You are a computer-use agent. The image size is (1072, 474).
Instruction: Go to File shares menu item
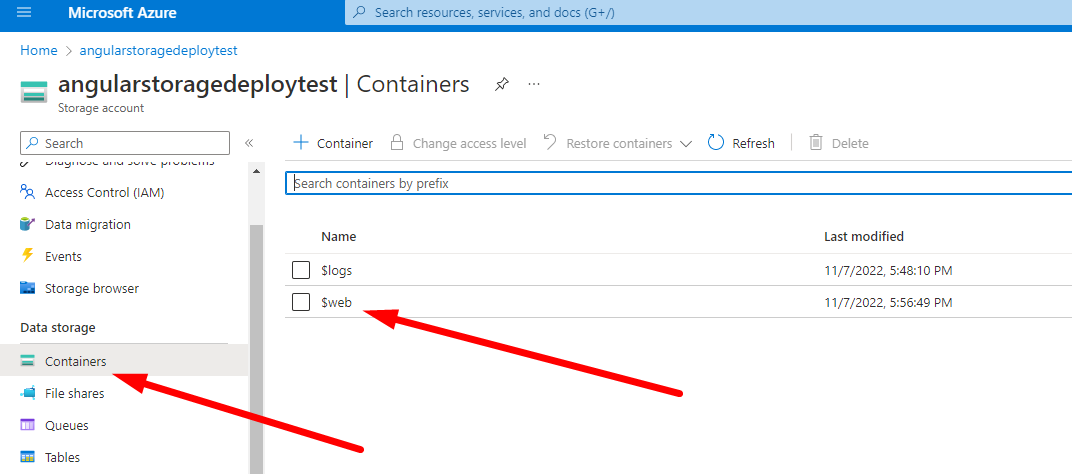[74, 394]
